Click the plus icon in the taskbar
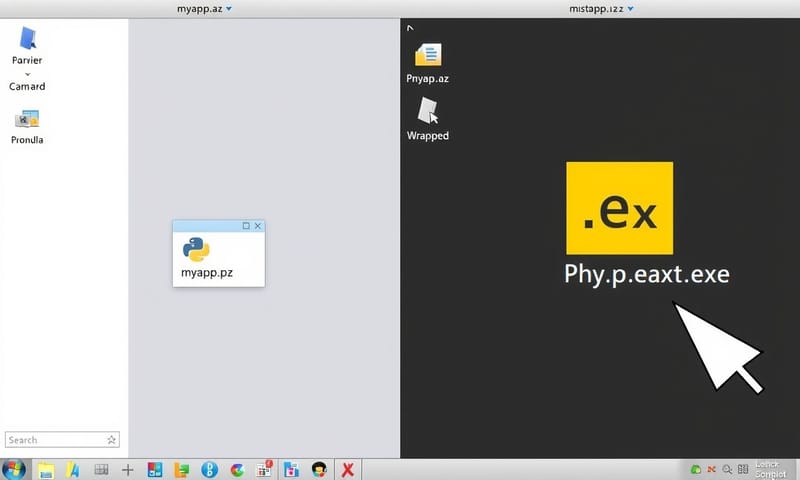 click(128, 470)
